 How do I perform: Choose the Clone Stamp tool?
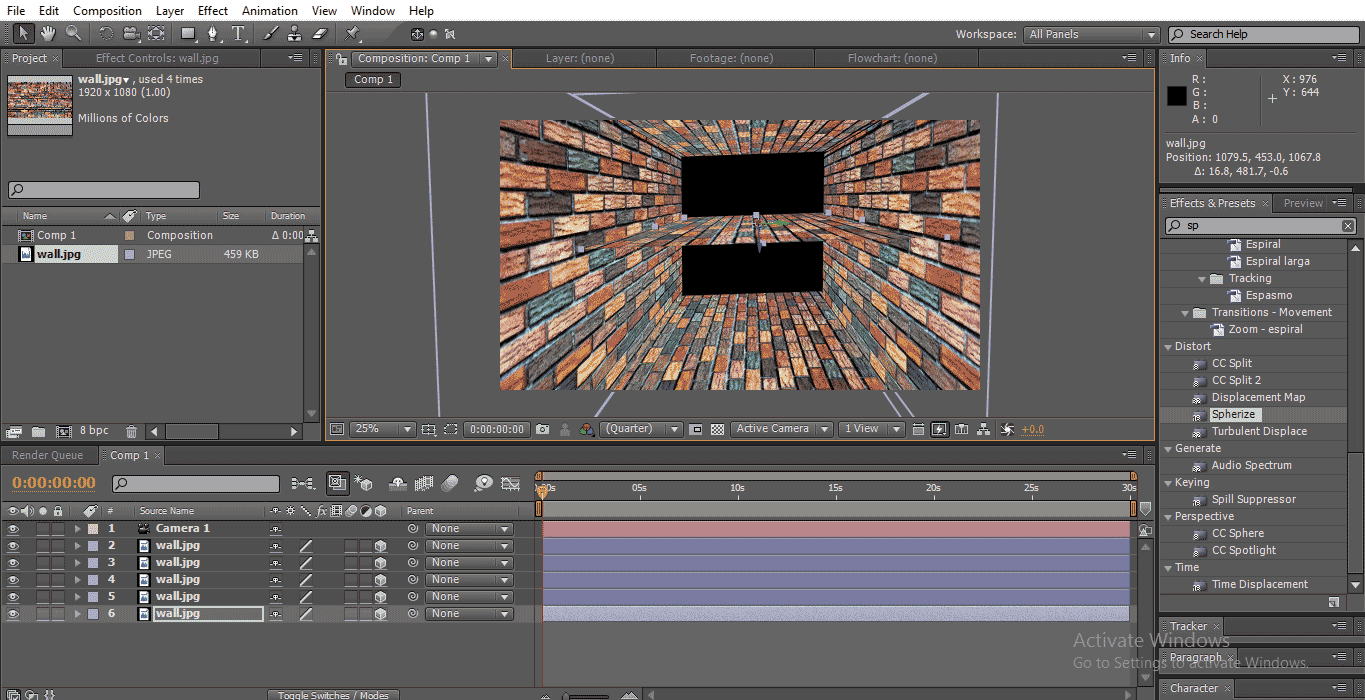pos(295,34)
